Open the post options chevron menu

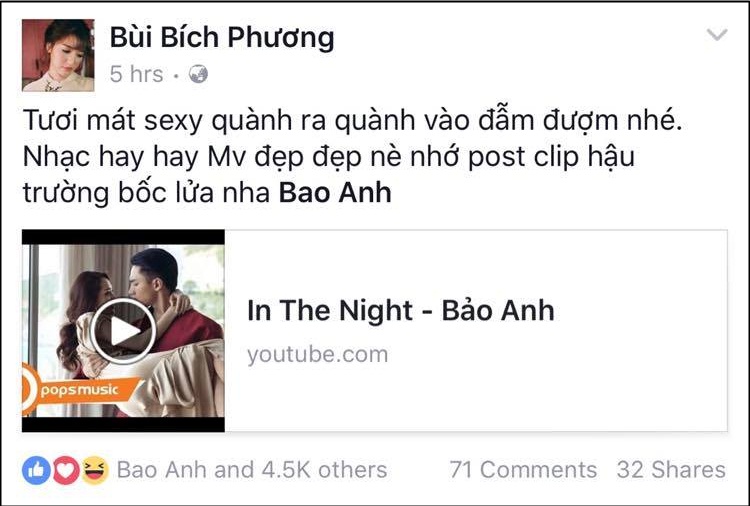pos(717,34)
